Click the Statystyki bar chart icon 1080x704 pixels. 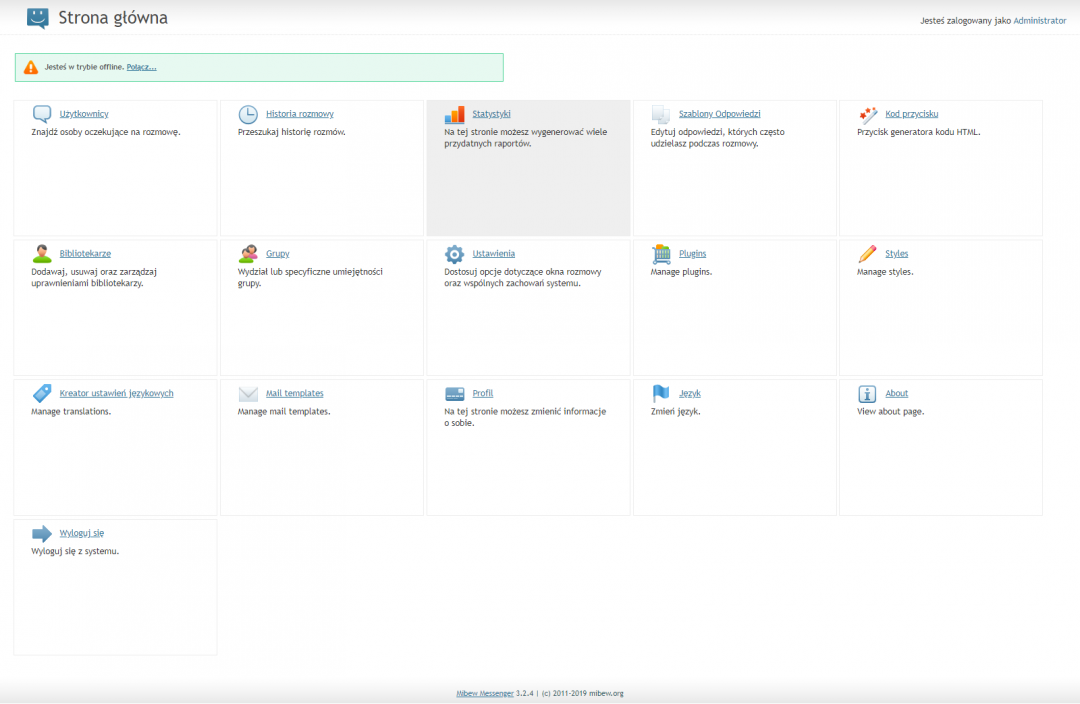click(x=455, y=114)
